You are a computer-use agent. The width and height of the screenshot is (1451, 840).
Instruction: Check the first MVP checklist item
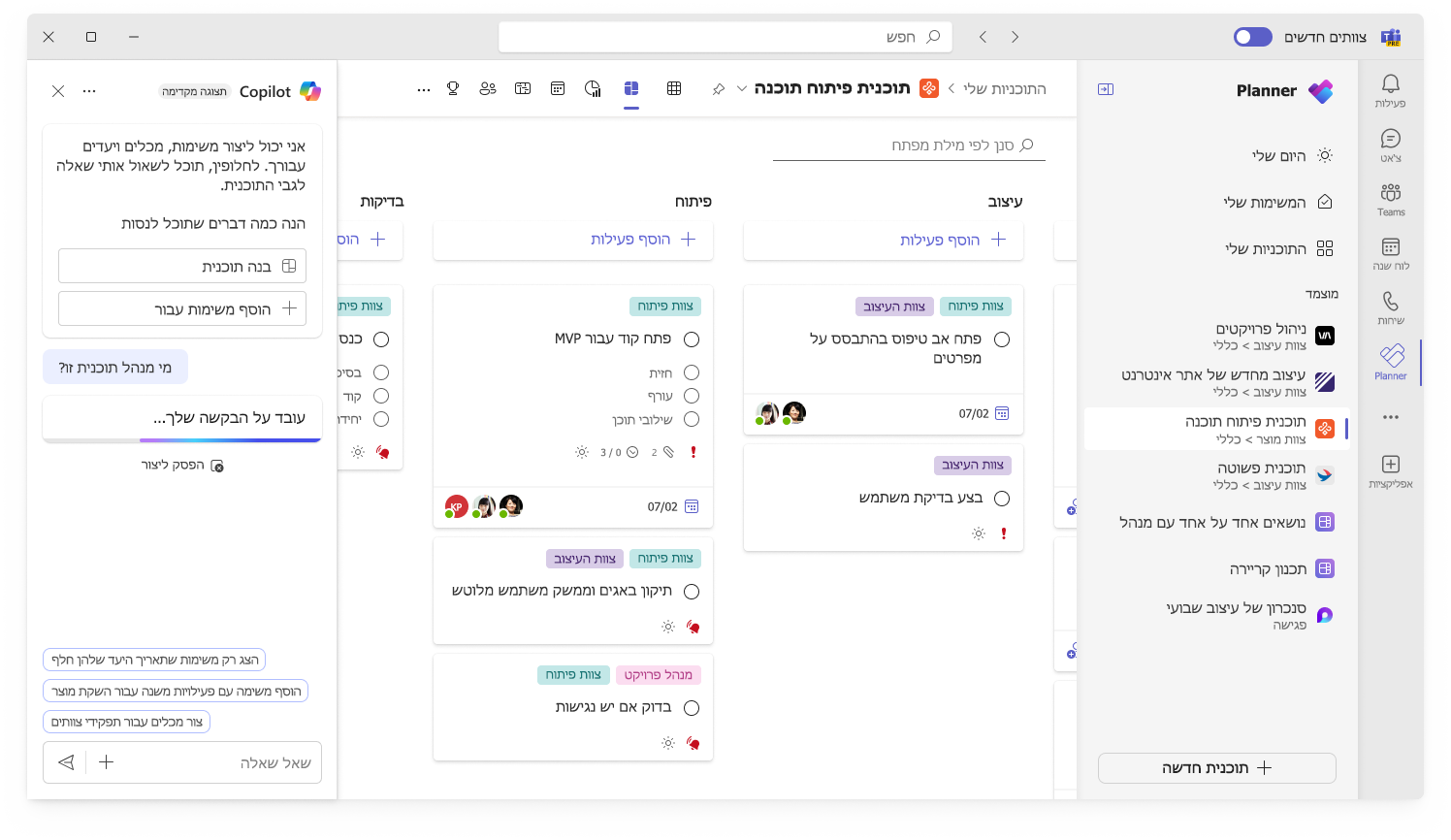click(692, 372)
